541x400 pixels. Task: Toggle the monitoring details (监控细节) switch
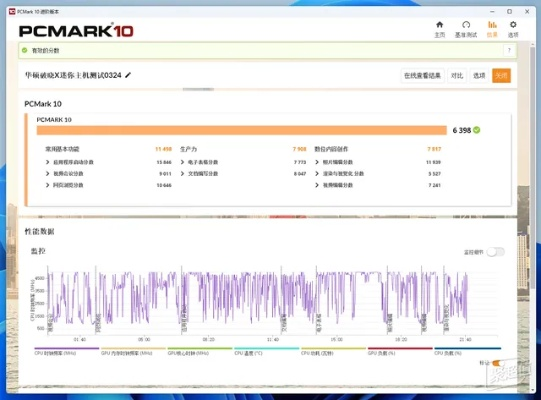tap(495, 252)
